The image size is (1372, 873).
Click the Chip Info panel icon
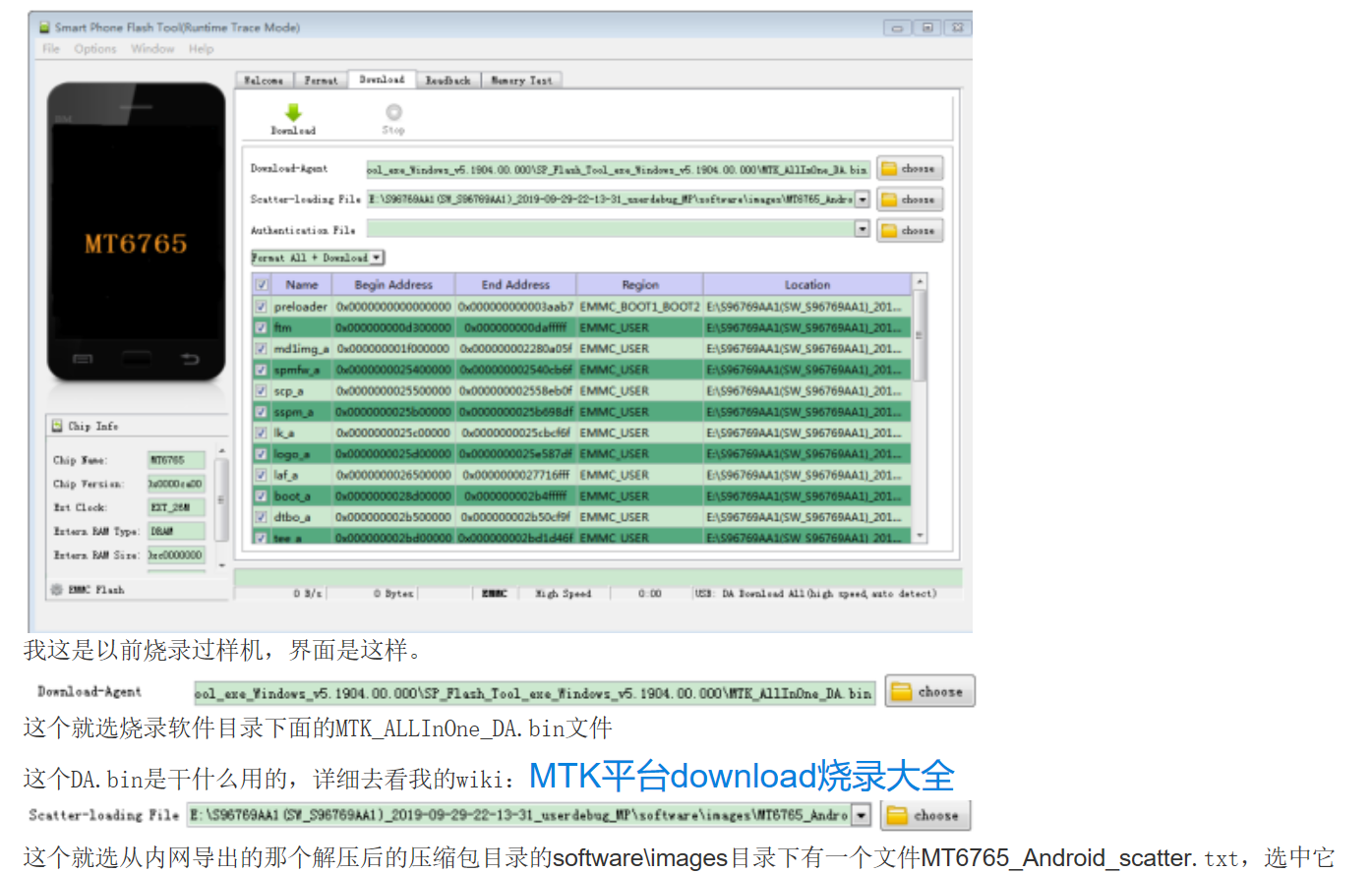click(x=57, y=425)
